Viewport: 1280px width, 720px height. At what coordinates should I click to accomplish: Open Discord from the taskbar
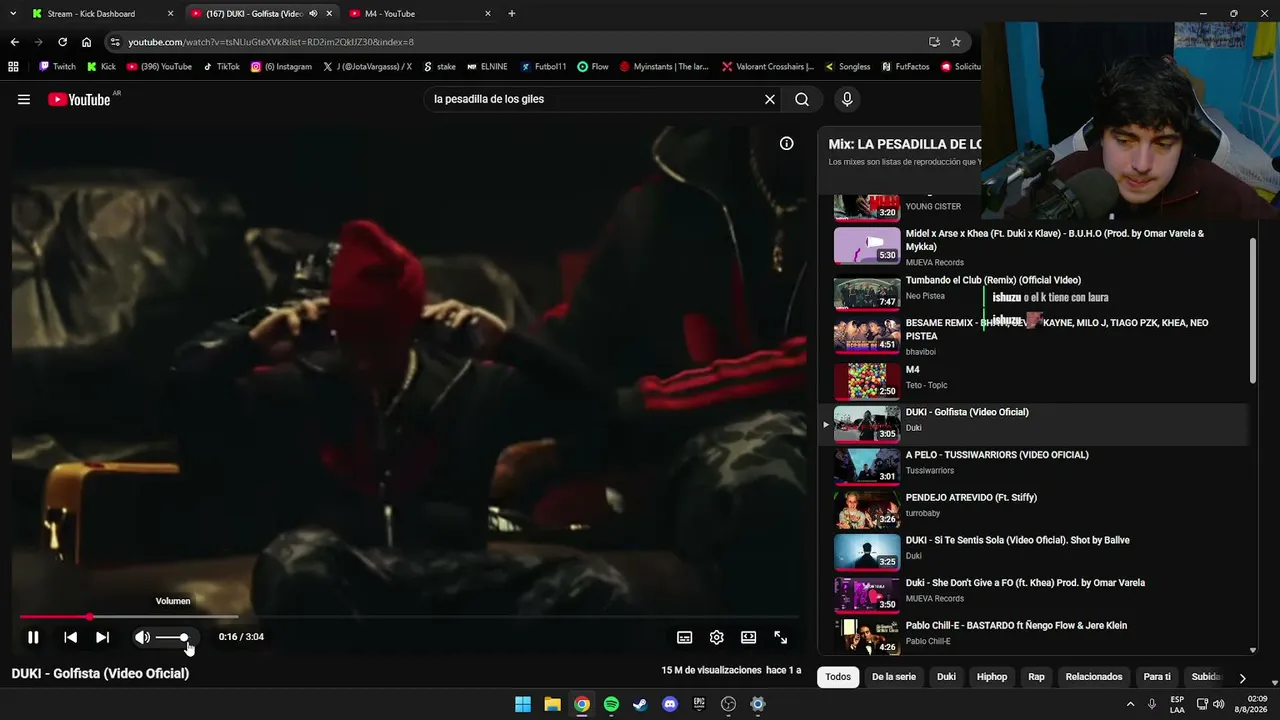(x=670, y=704)
